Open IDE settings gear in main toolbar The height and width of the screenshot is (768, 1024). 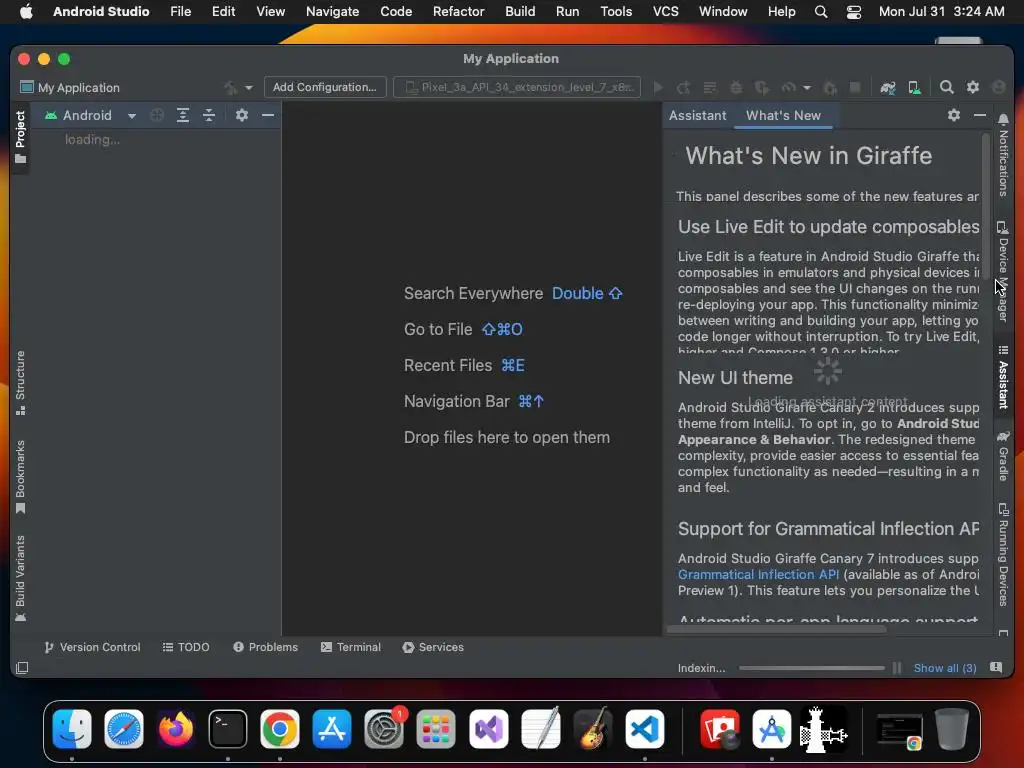tap(973, 87)
